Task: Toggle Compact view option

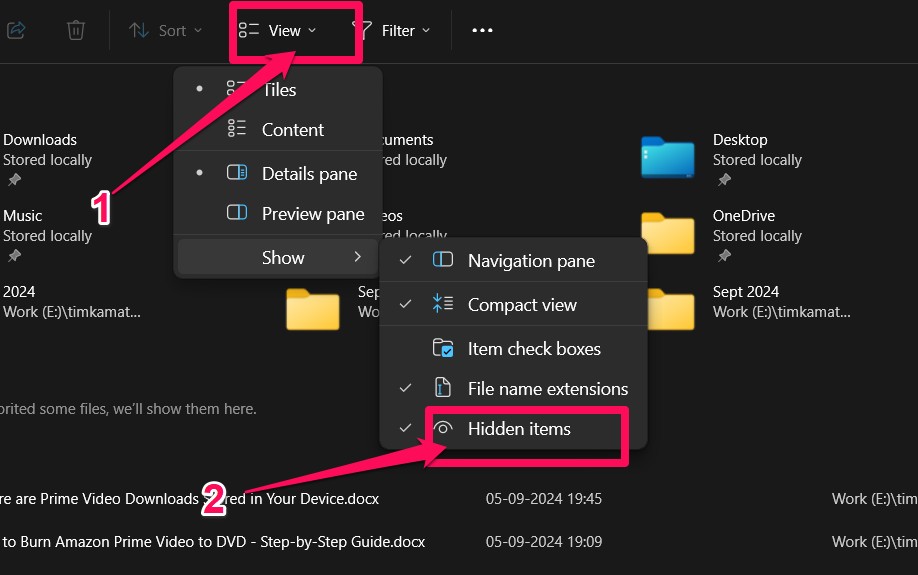Action: (521, 305)
